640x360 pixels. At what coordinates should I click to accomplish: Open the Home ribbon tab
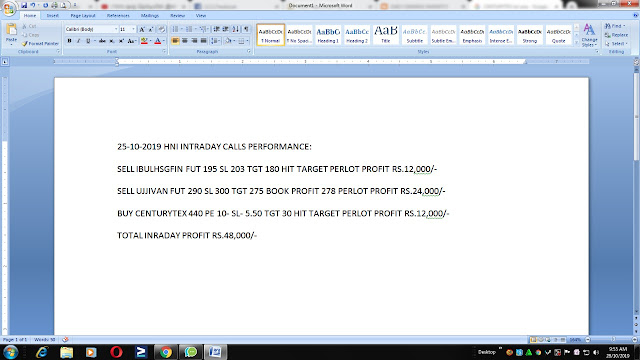(x=30, y=16)
